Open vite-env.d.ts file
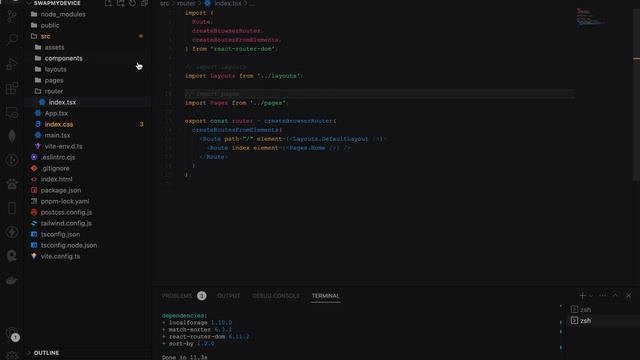 click(88, 146)
